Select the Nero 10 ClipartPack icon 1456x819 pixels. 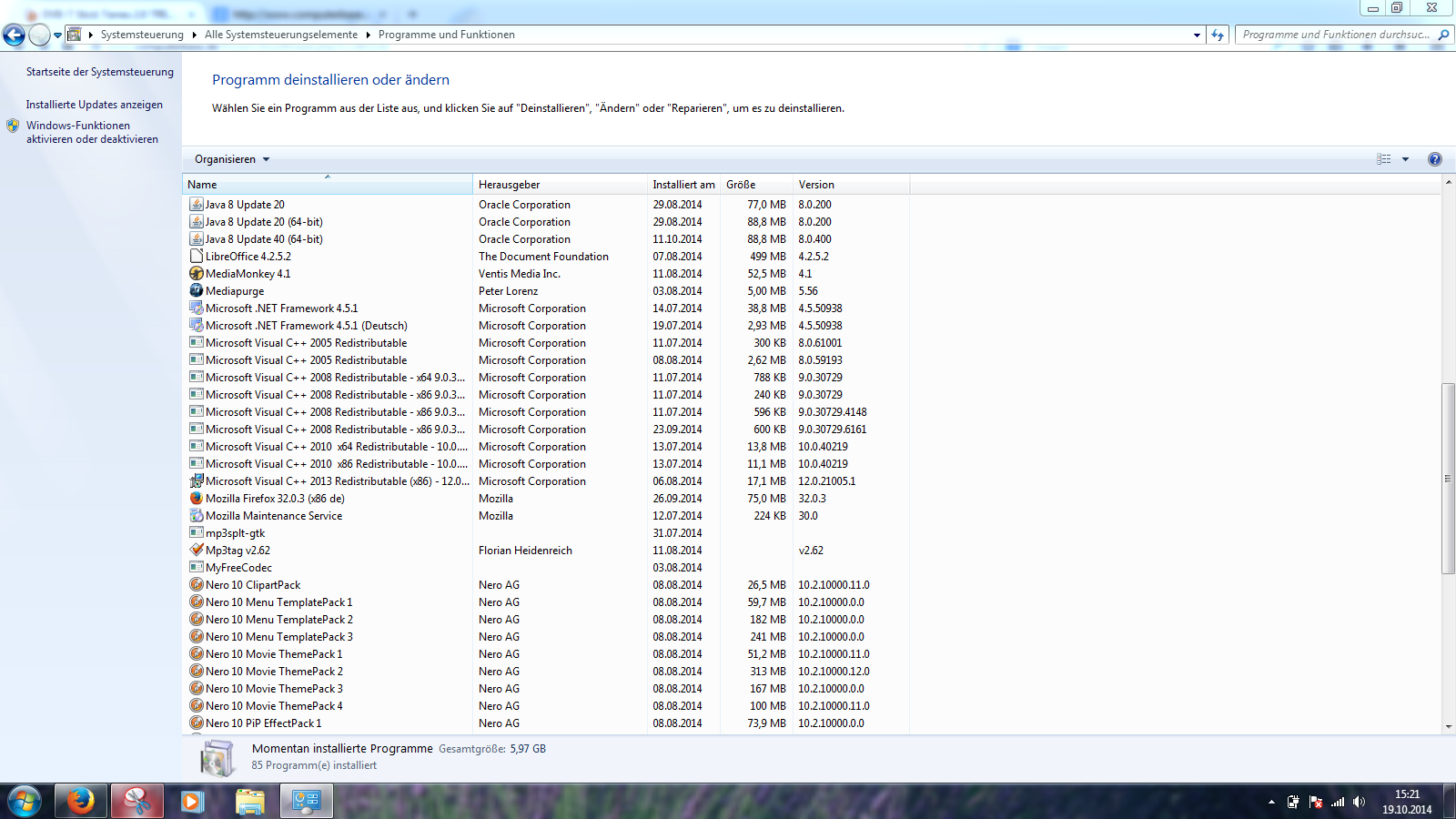pyautogui.click(x=197, y=585)
